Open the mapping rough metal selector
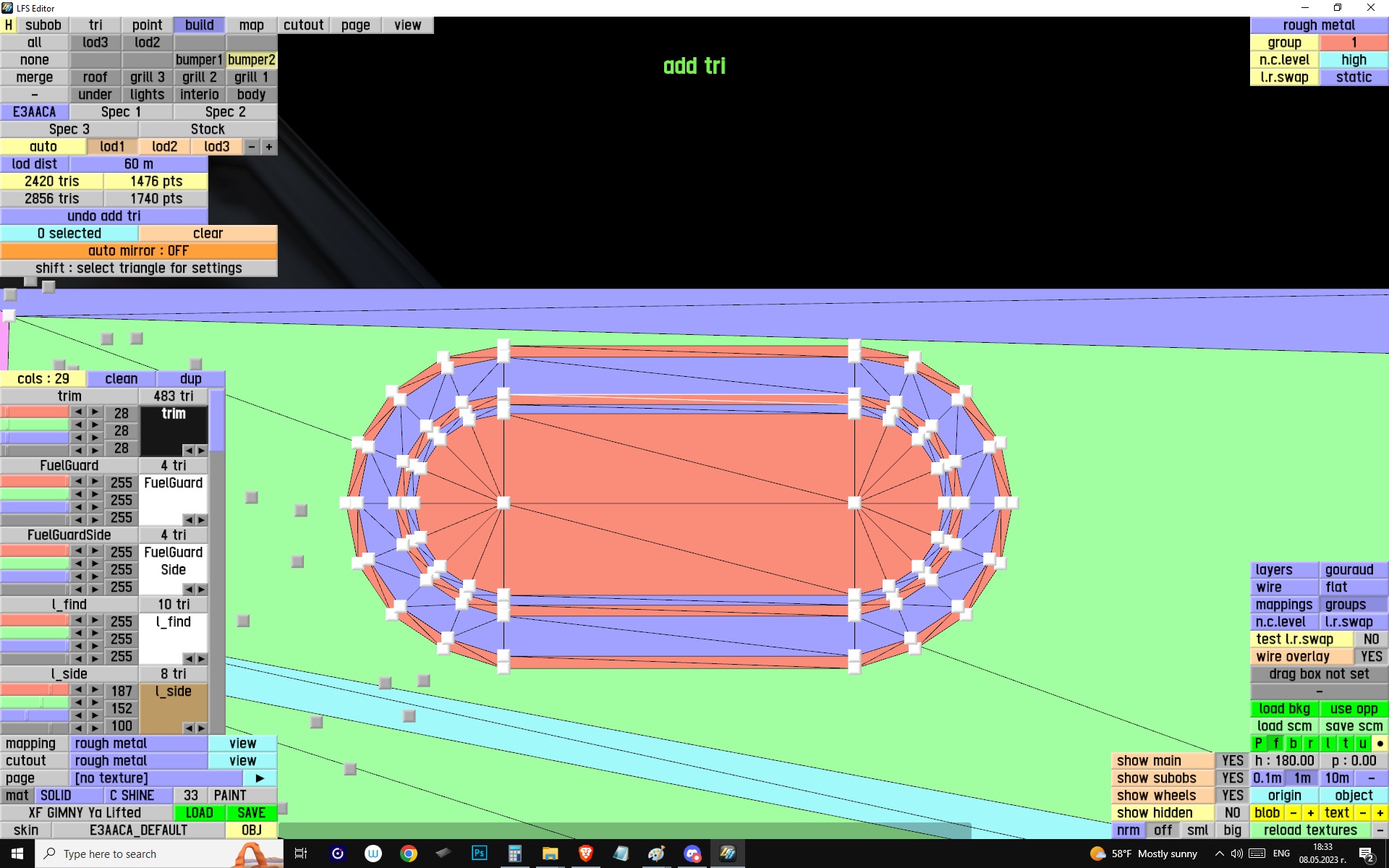This screenshot has height=868, width=1389. click(x=138, y=744)
